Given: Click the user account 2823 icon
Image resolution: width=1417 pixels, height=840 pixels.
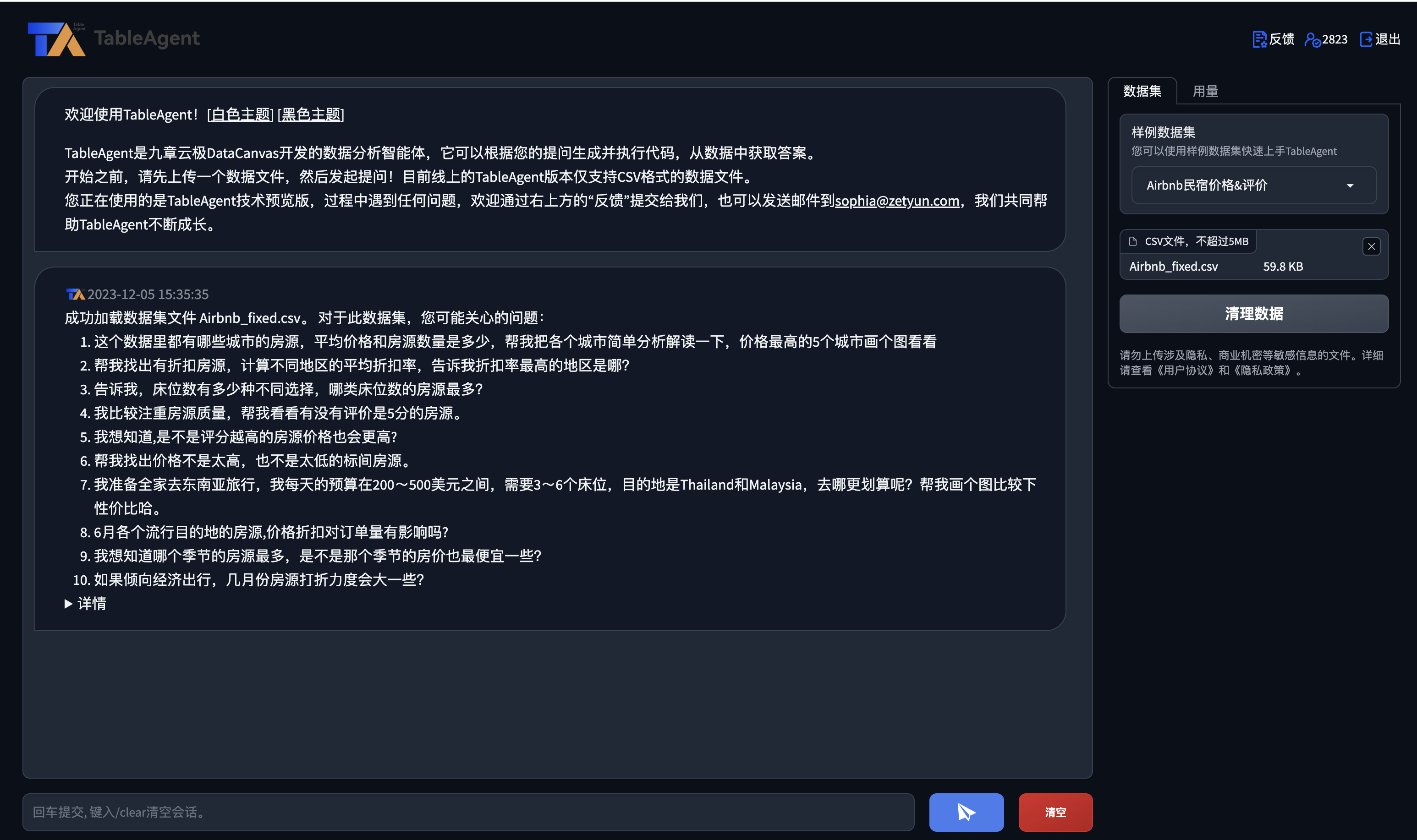Looking at the screenshot, I should pyautogui.click(x=1312, y=39).
